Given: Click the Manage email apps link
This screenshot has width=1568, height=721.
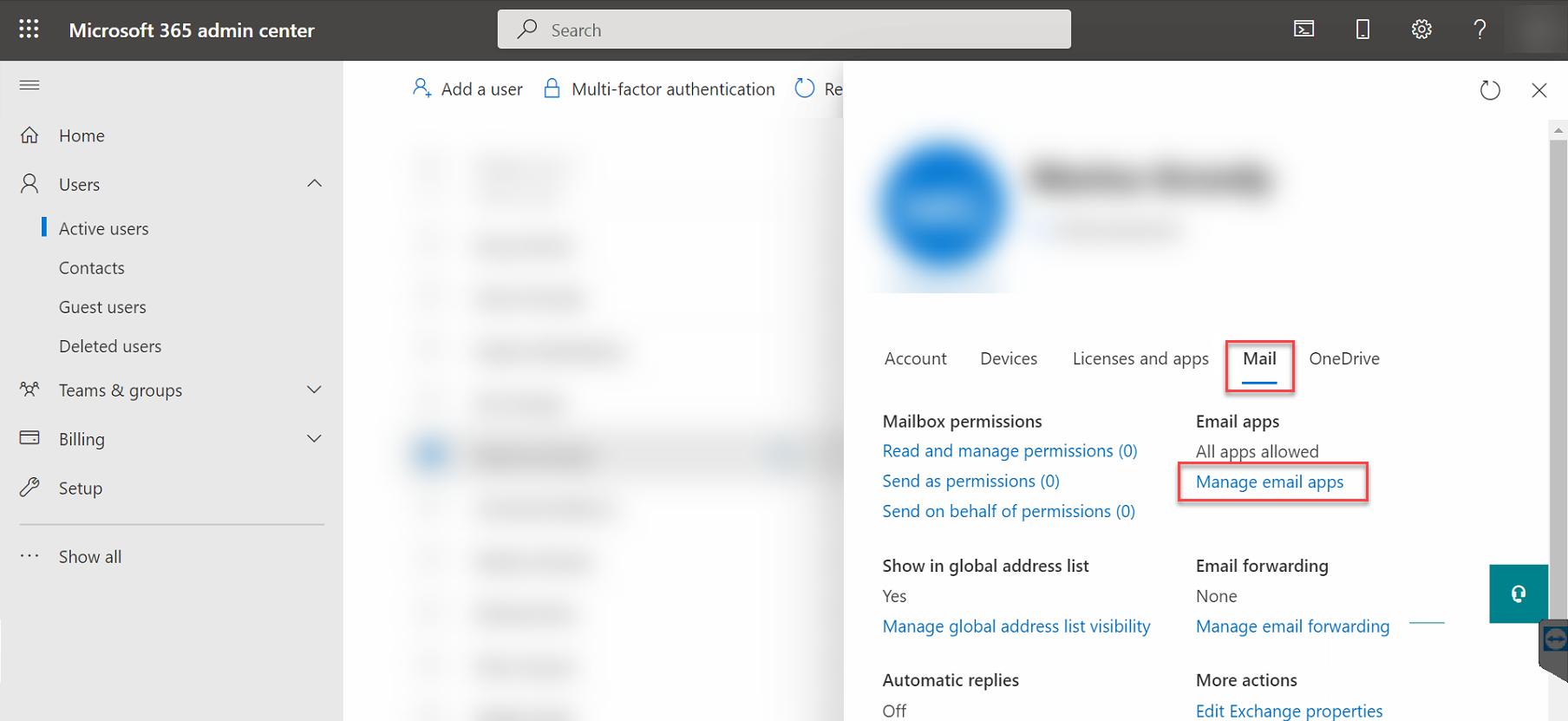Looking at the screenshot, I should tap(1269, 482).
